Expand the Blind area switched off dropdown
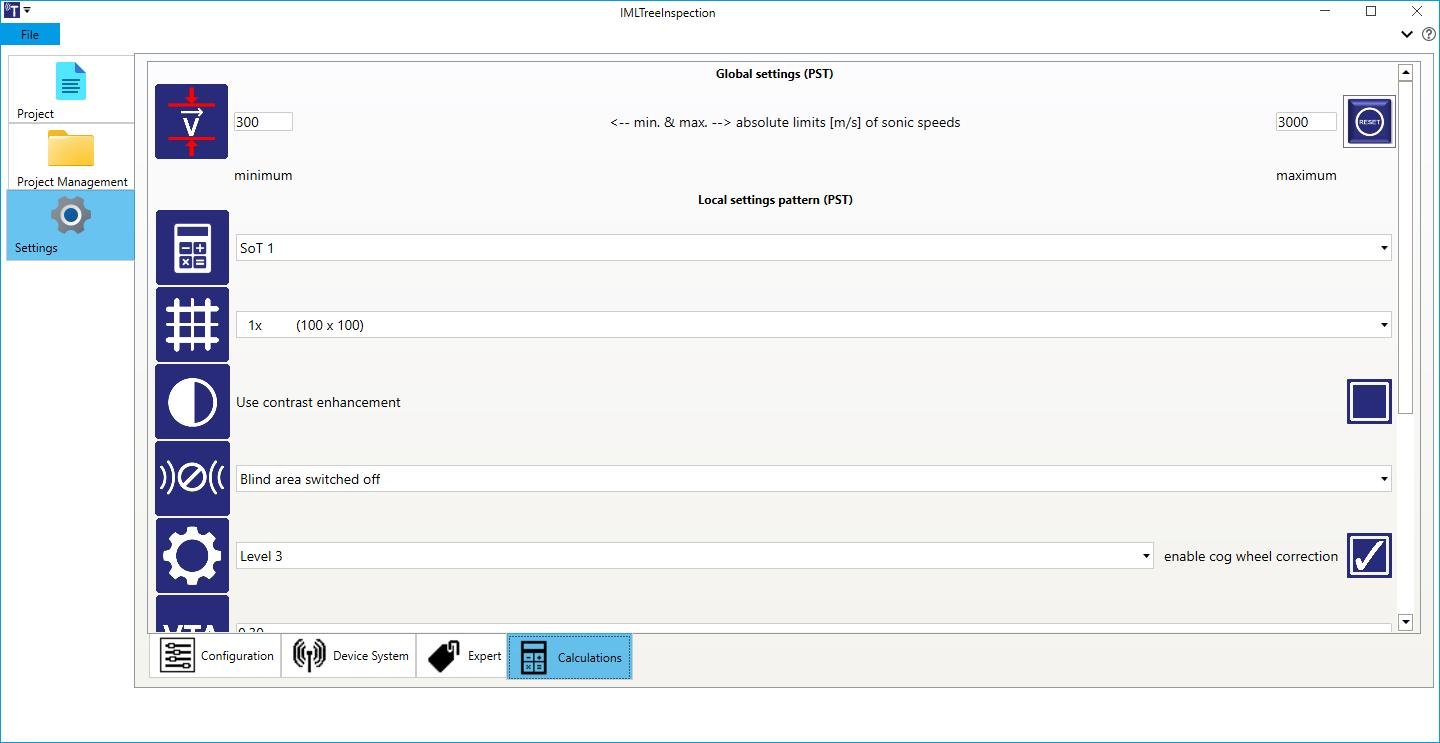 pyautogui.click(x=813, y=479)
